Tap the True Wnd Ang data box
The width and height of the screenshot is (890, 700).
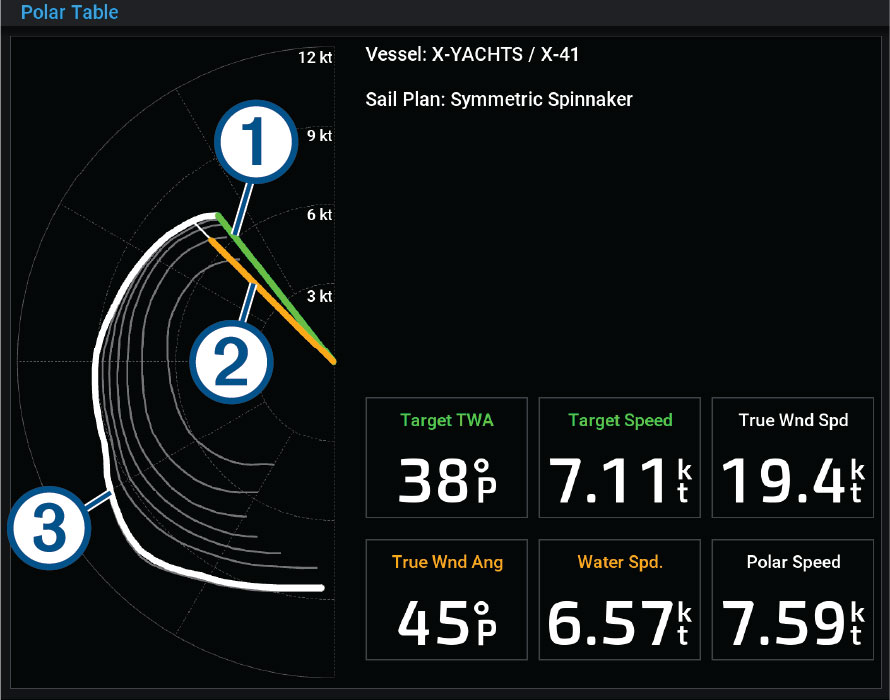point(447,599)
